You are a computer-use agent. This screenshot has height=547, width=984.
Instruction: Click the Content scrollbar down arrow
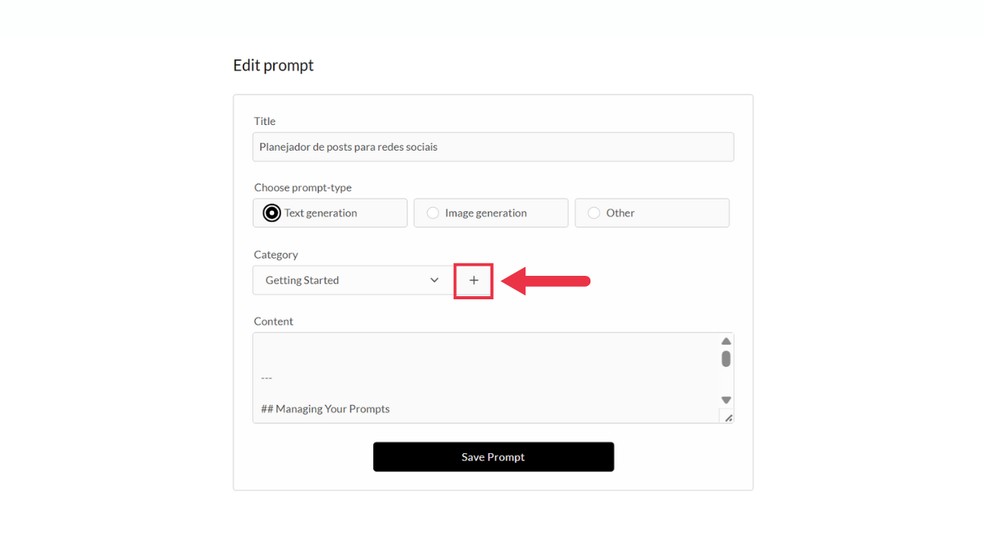pos(726,400)
